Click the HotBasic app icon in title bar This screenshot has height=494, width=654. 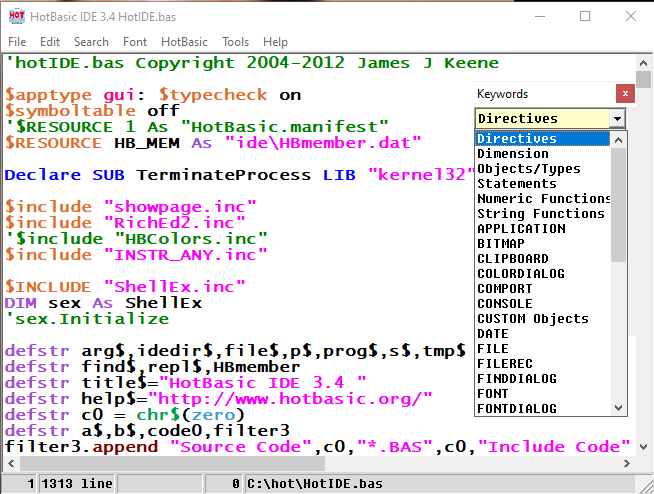pyautogui.click(x=17, y=16)
